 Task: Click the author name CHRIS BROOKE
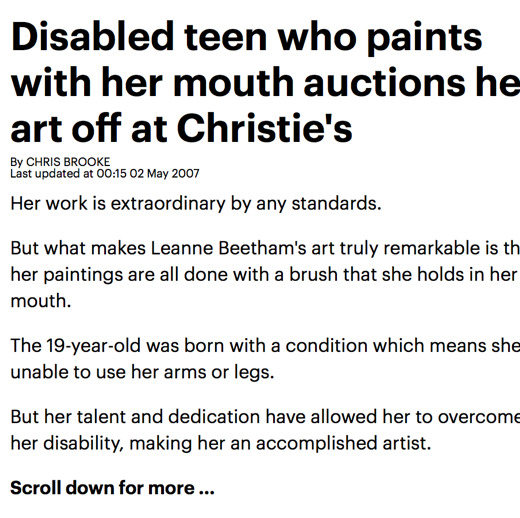(68, 162)
